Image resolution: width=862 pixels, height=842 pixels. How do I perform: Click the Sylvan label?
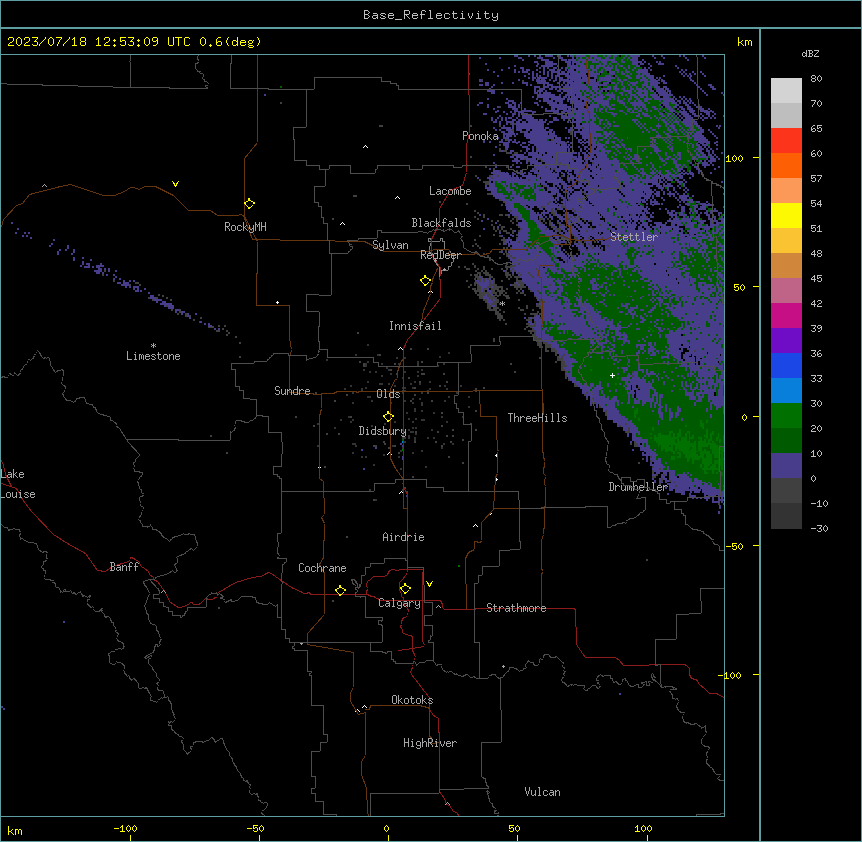(390, 245)
